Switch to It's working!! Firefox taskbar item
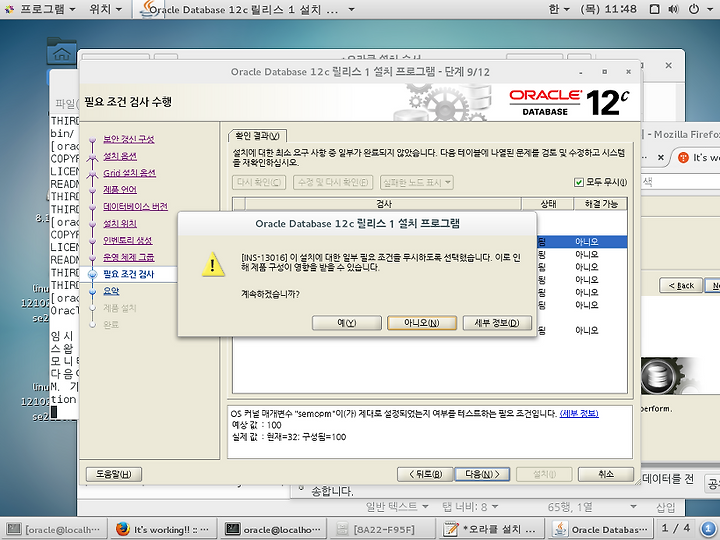This screenshot has width=720, height=540. 163,529
